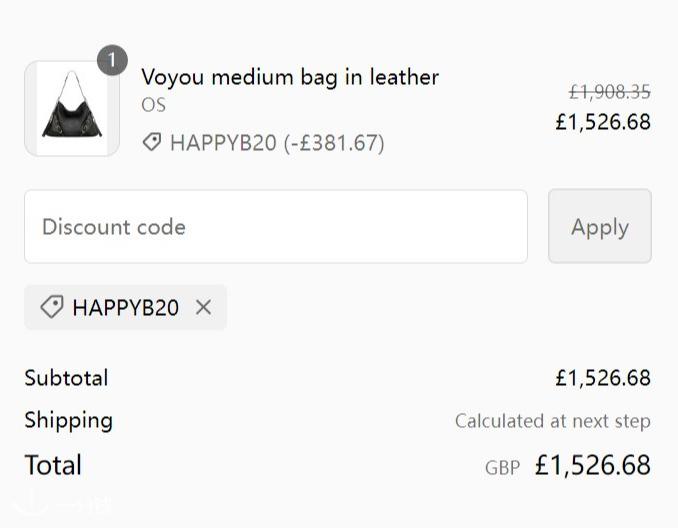Screen dimensions: 678x528
Task: Click the Total amount in the GBP row
Action: pyautogui.click(x=592, y=465)
